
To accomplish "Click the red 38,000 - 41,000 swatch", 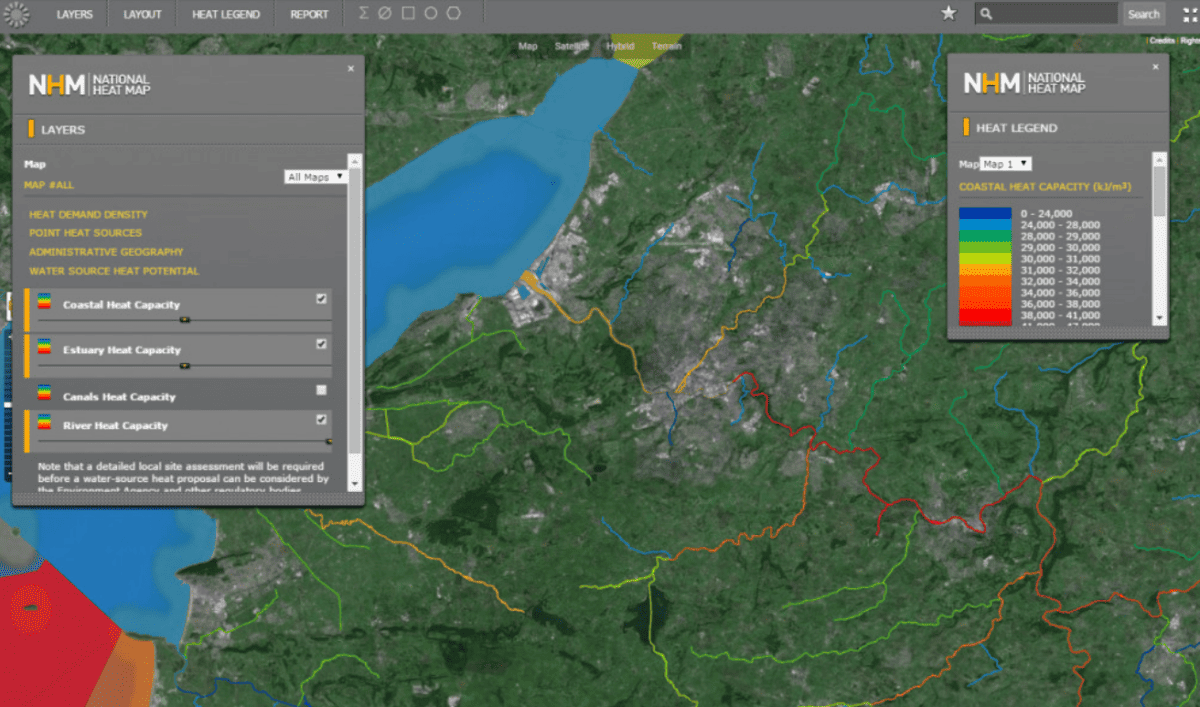I will click(x=984, y=314).
